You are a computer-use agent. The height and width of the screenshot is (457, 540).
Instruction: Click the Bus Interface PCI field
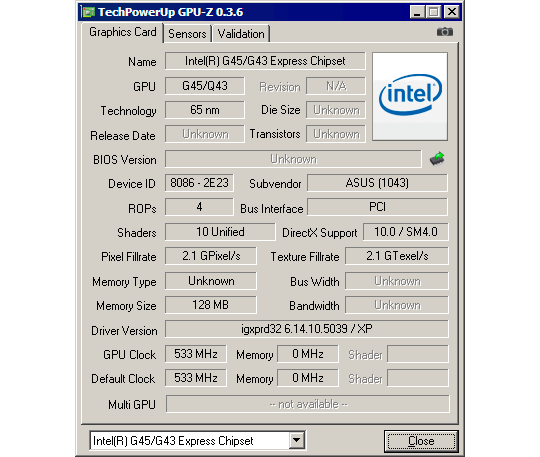click(x=377, y=207)
